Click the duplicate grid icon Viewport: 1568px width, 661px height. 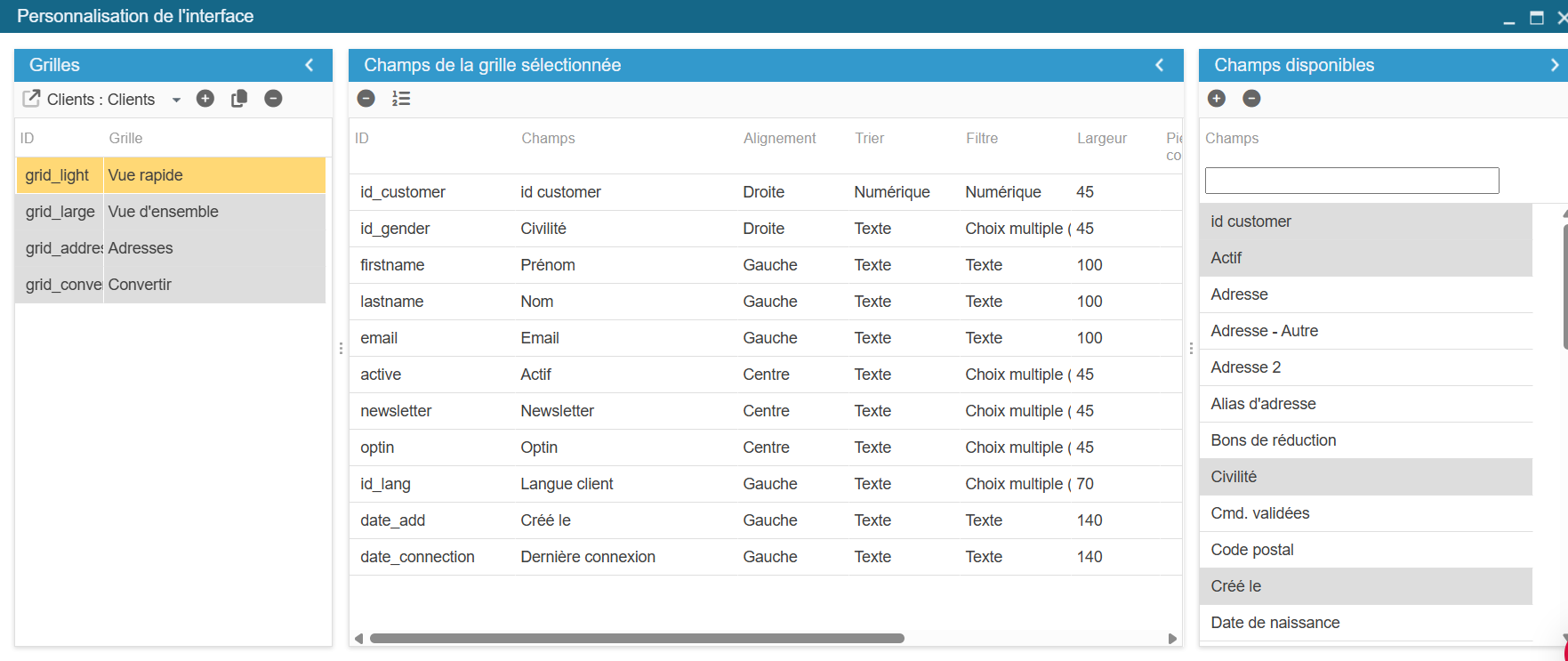tap(239, 99)
